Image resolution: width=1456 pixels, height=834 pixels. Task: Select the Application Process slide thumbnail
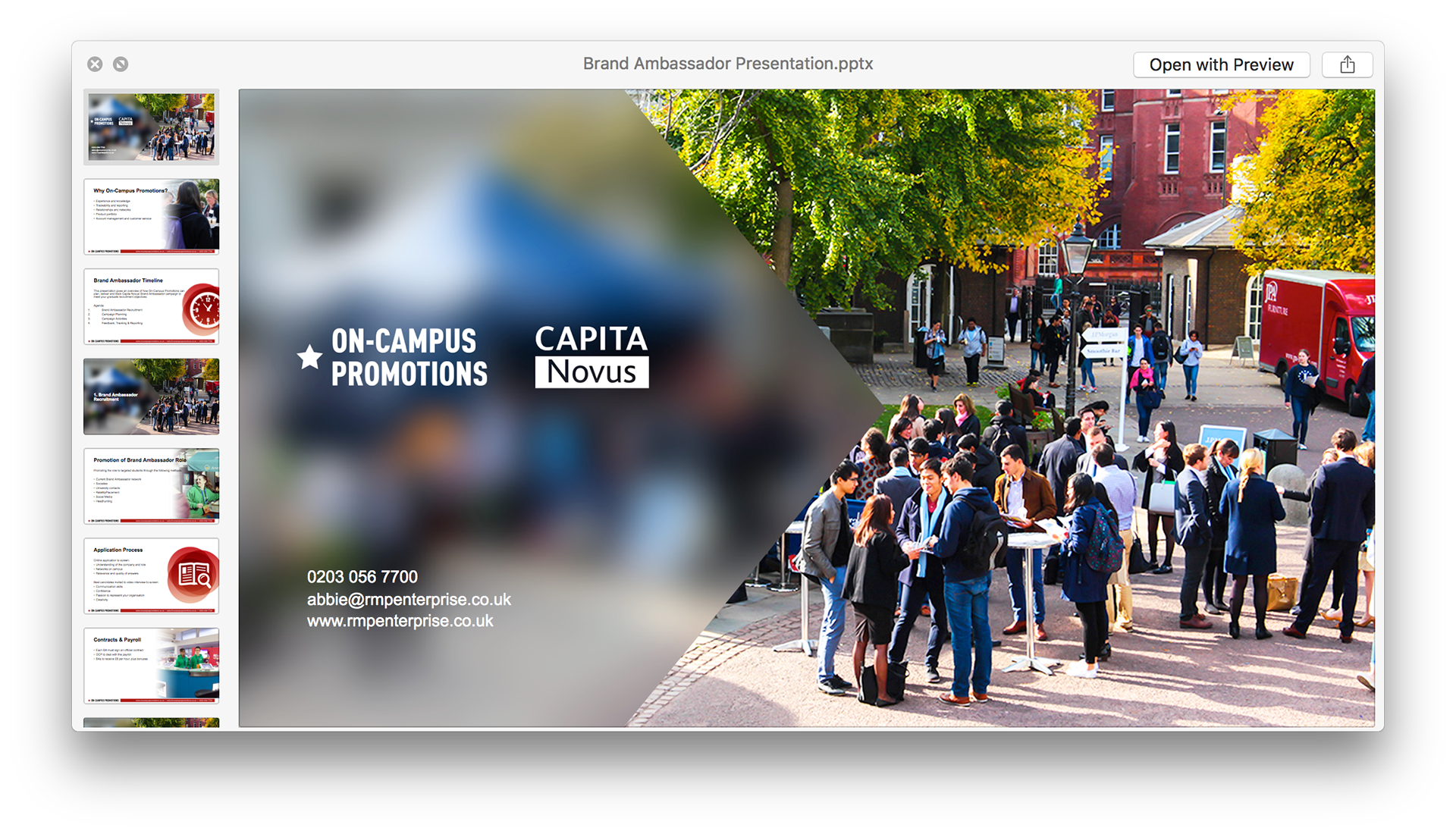[152, 576]
